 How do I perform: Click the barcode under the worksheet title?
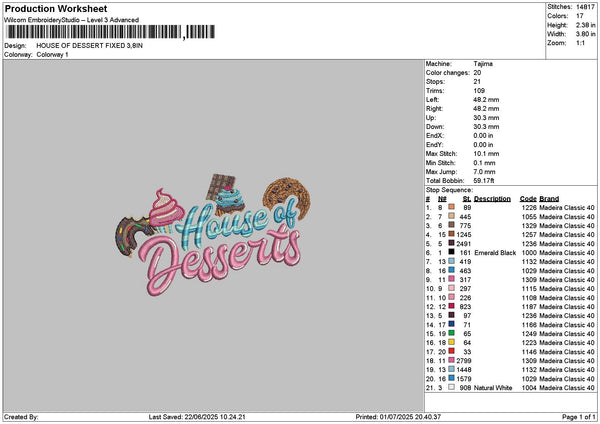[111, 32]
